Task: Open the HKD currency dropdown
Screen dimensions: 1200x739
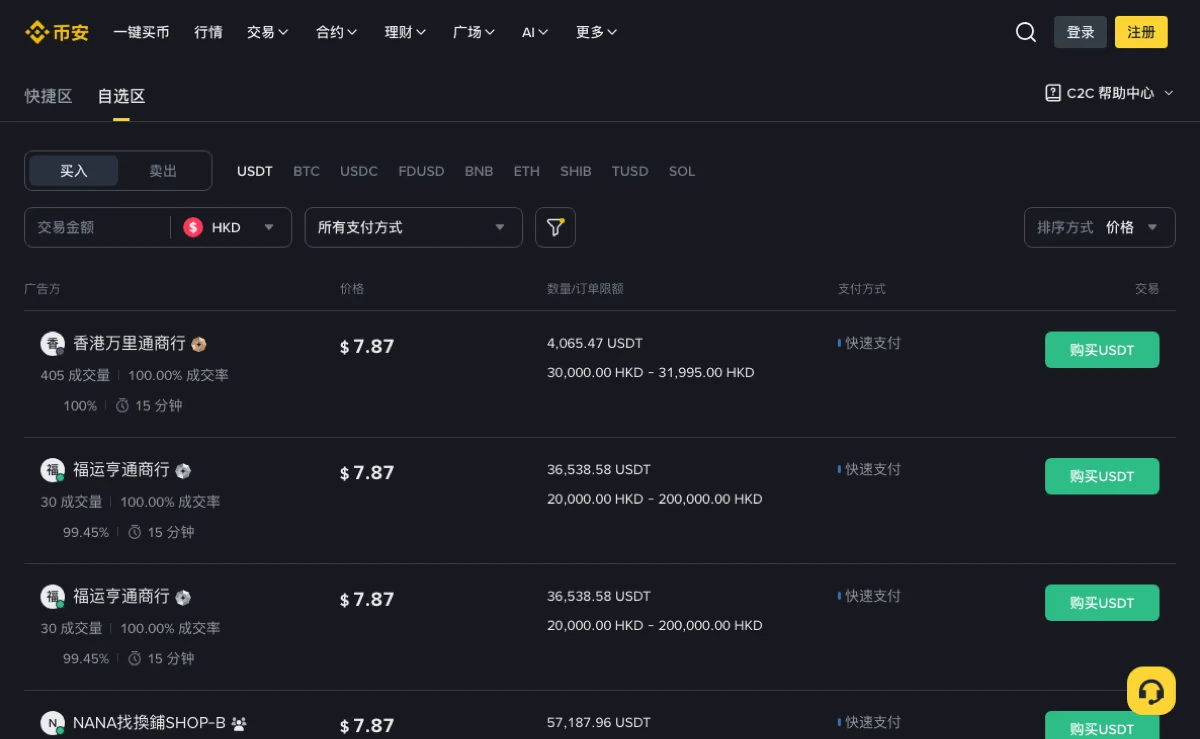Action: click(x=231, y=227)
